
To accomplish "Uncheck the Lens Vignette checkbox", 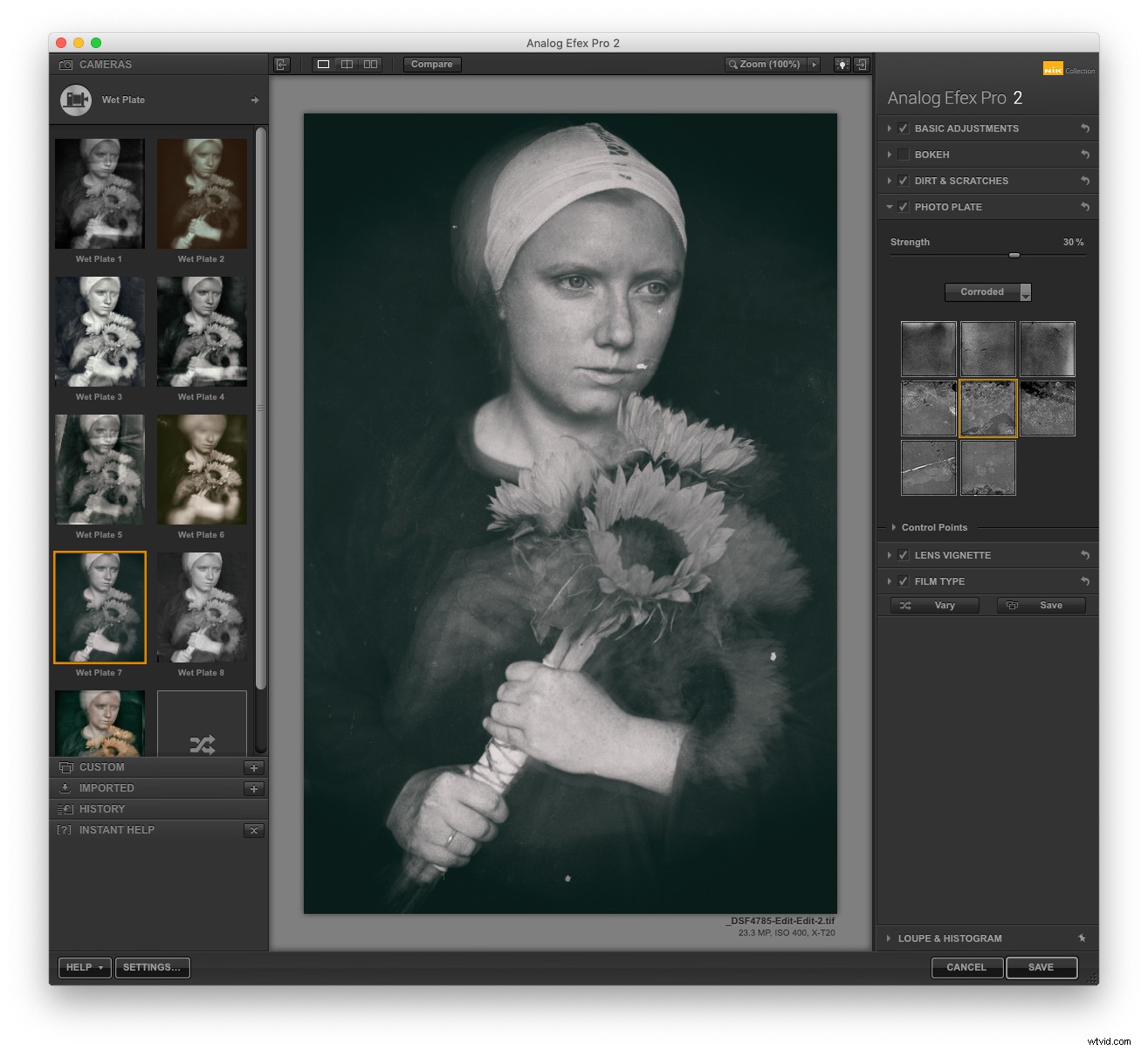I will tap(903, 555).
